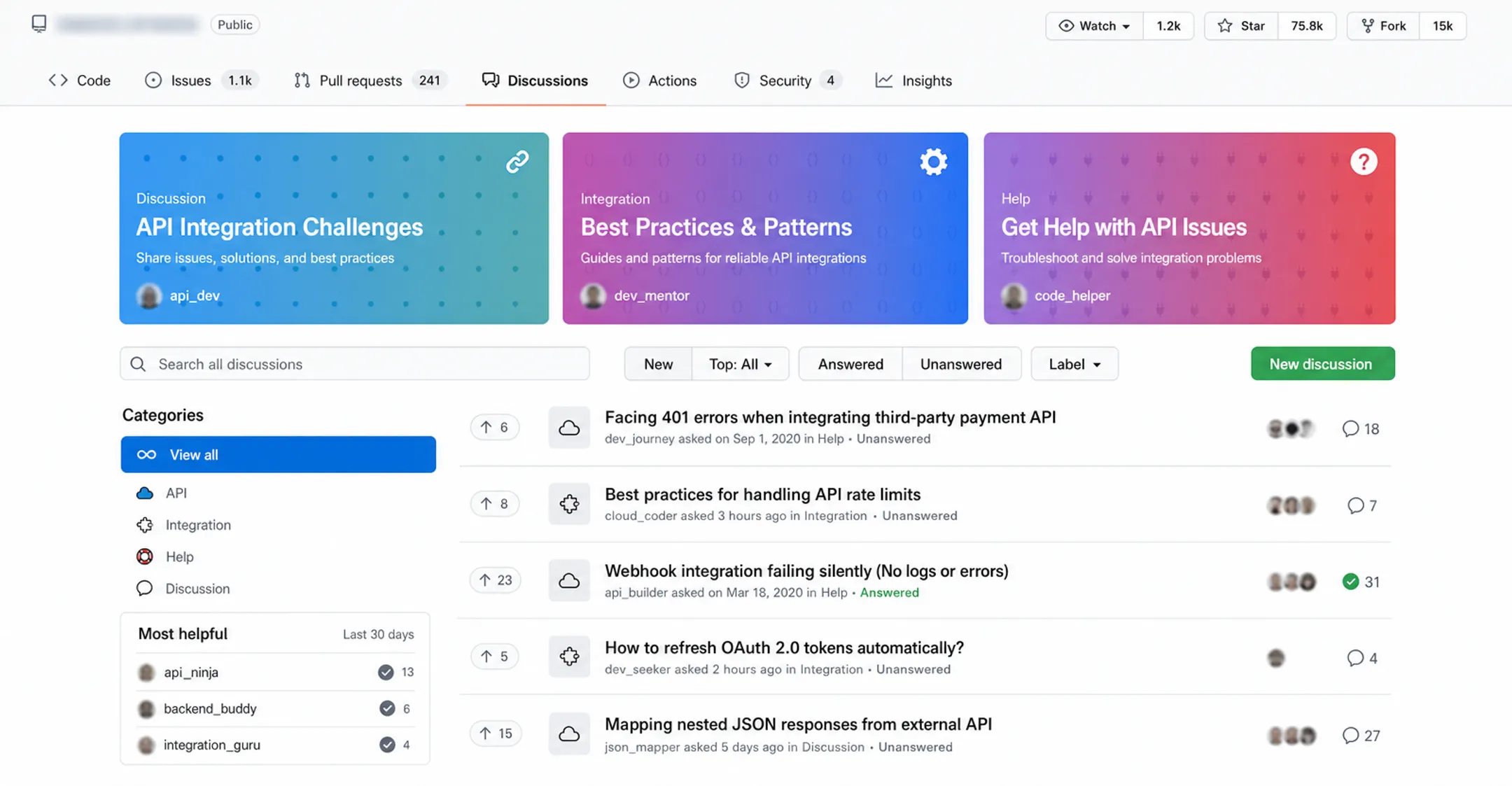Select the View all category

click(x=278, y=454)
